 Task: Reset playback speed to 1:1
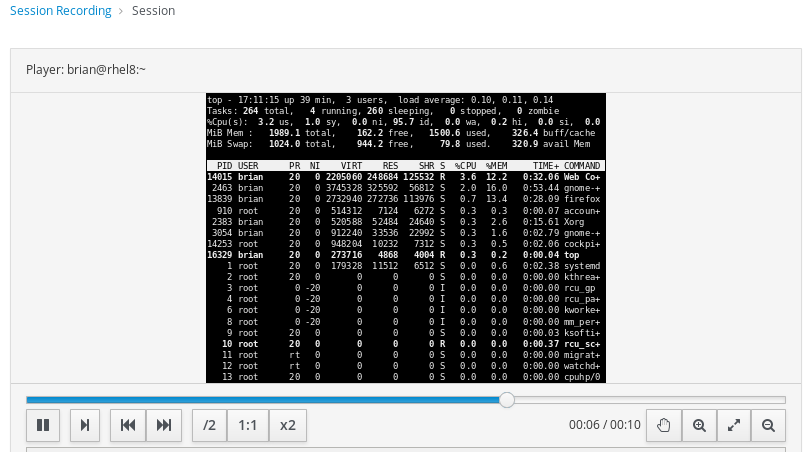point(248,425)
